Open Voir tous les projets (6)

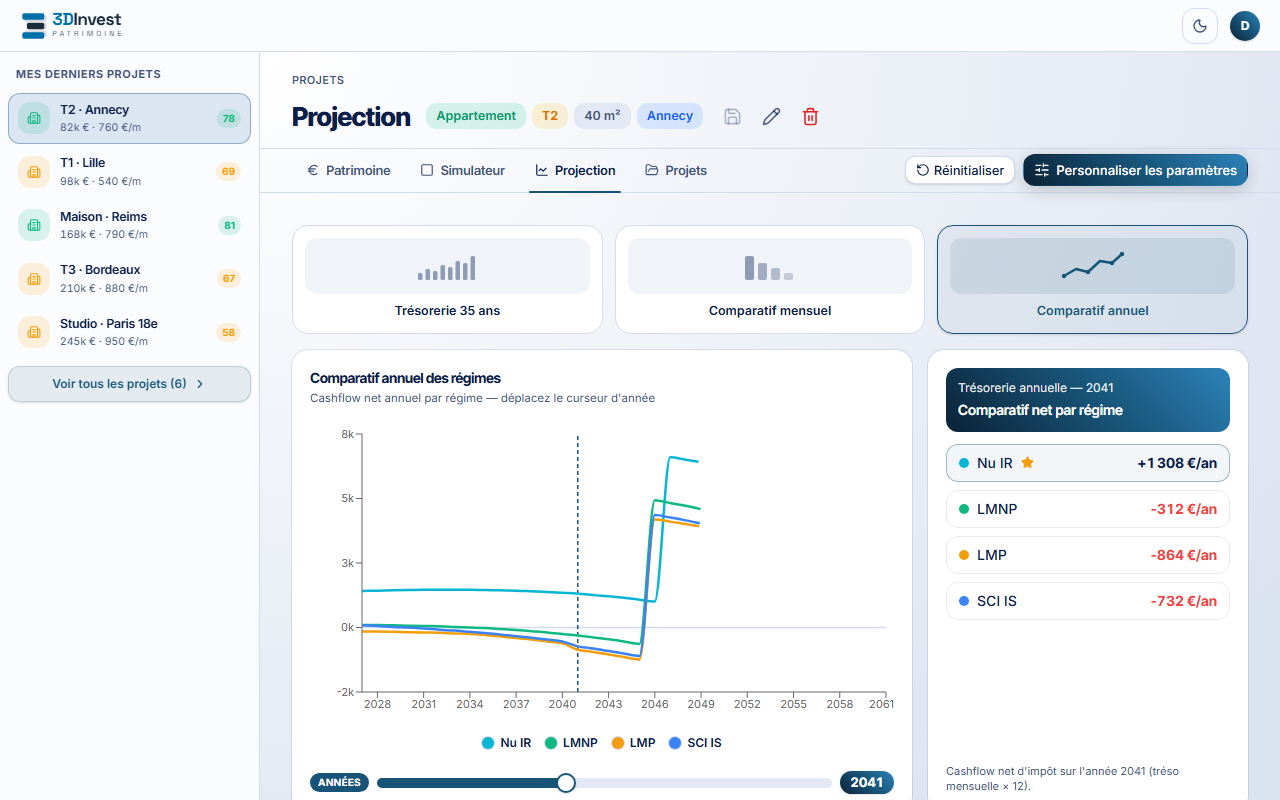[x=129, y=384]
